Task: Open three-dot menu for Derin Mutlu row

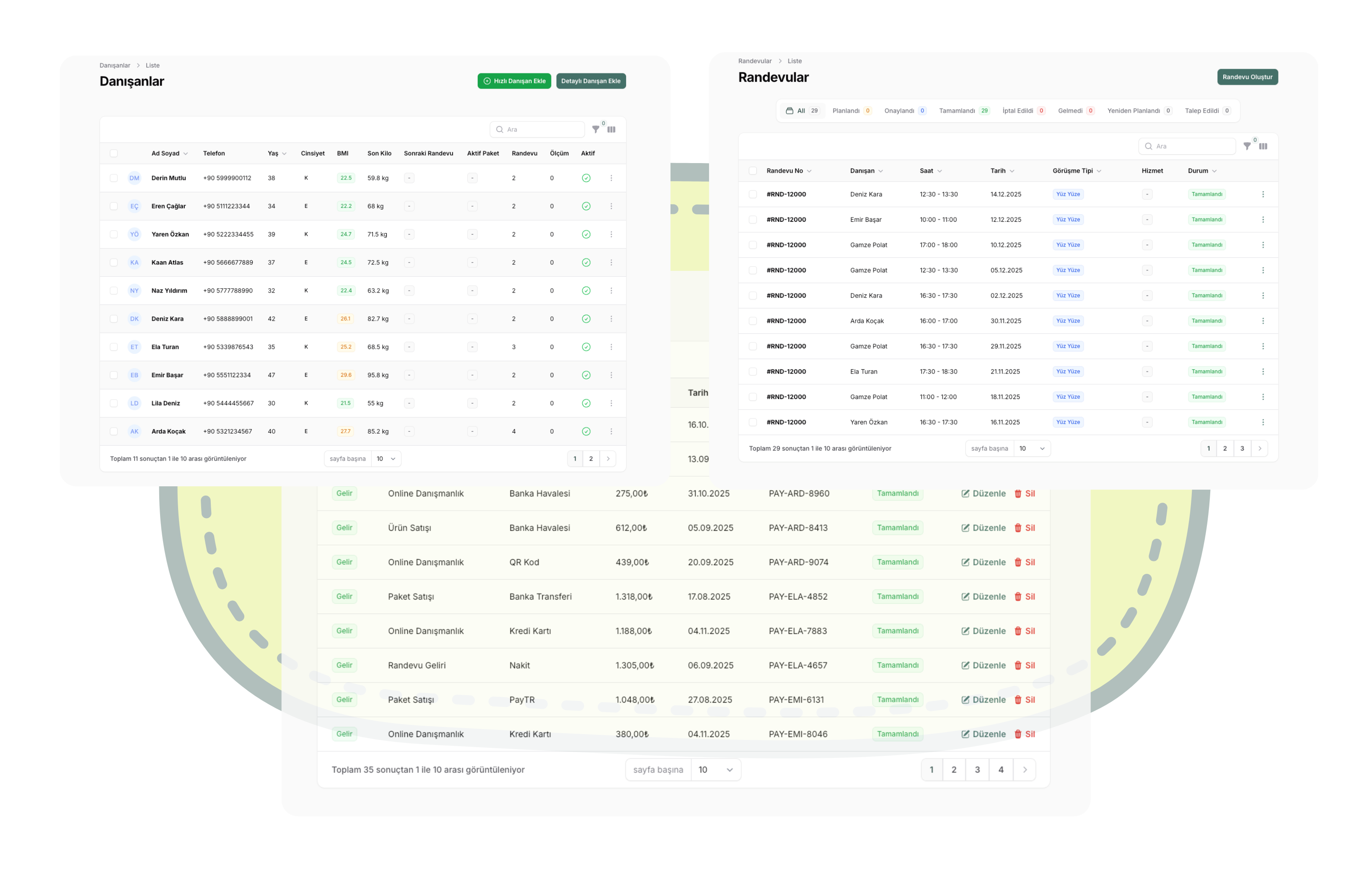Action: (x=611, y=178)
